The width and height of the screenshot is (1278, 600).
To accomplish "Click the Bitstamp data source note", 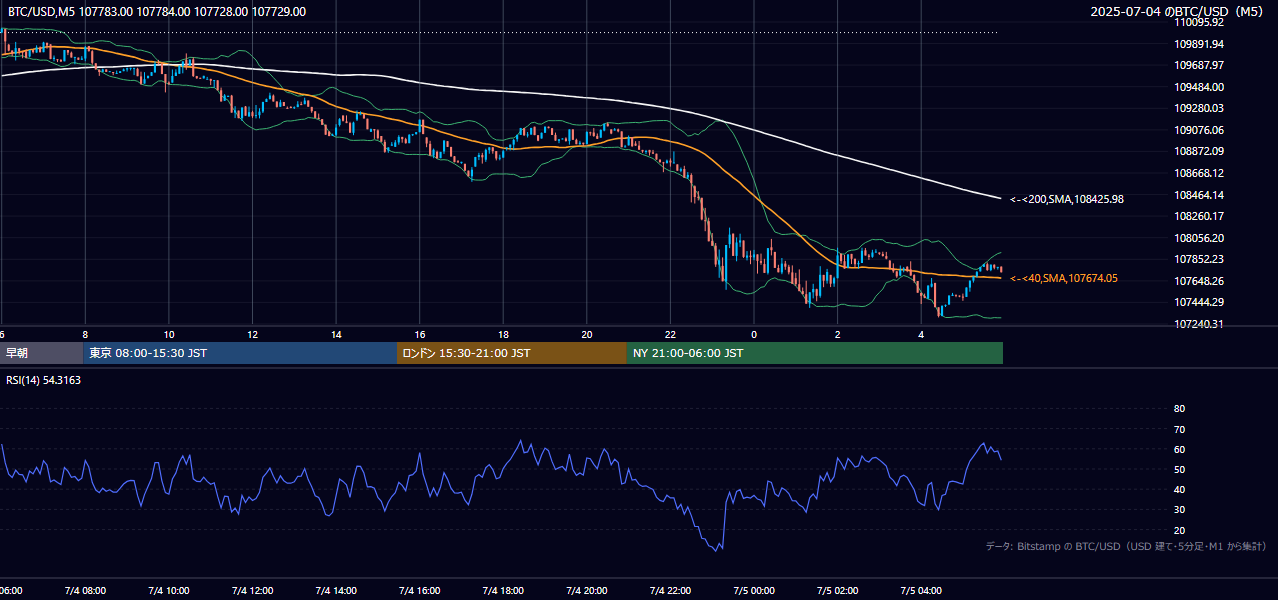I will coord(1126,547).
